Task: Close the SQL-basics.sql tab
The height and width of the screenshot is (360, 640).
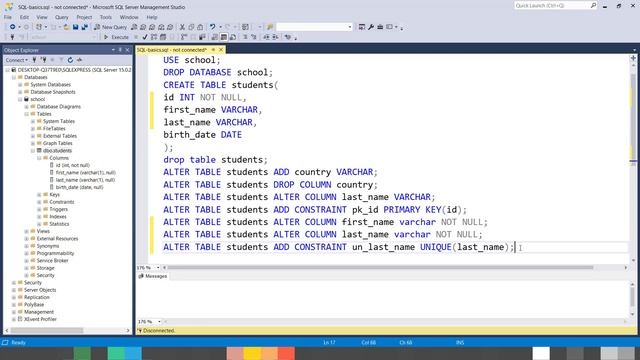Action: click(x=221, y=50)
